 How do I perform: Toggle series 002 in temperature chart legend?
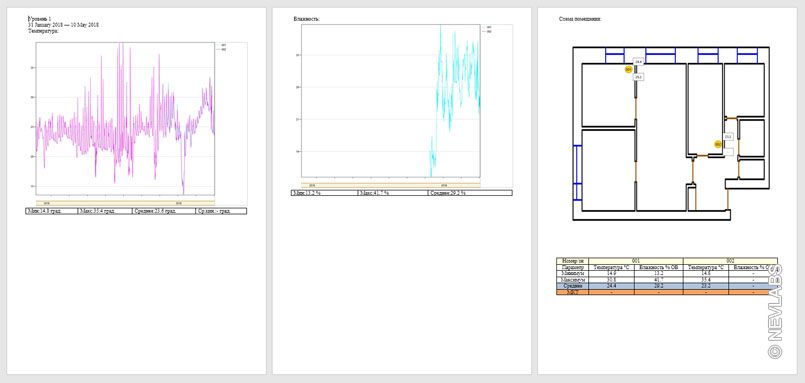pos(222,49)
